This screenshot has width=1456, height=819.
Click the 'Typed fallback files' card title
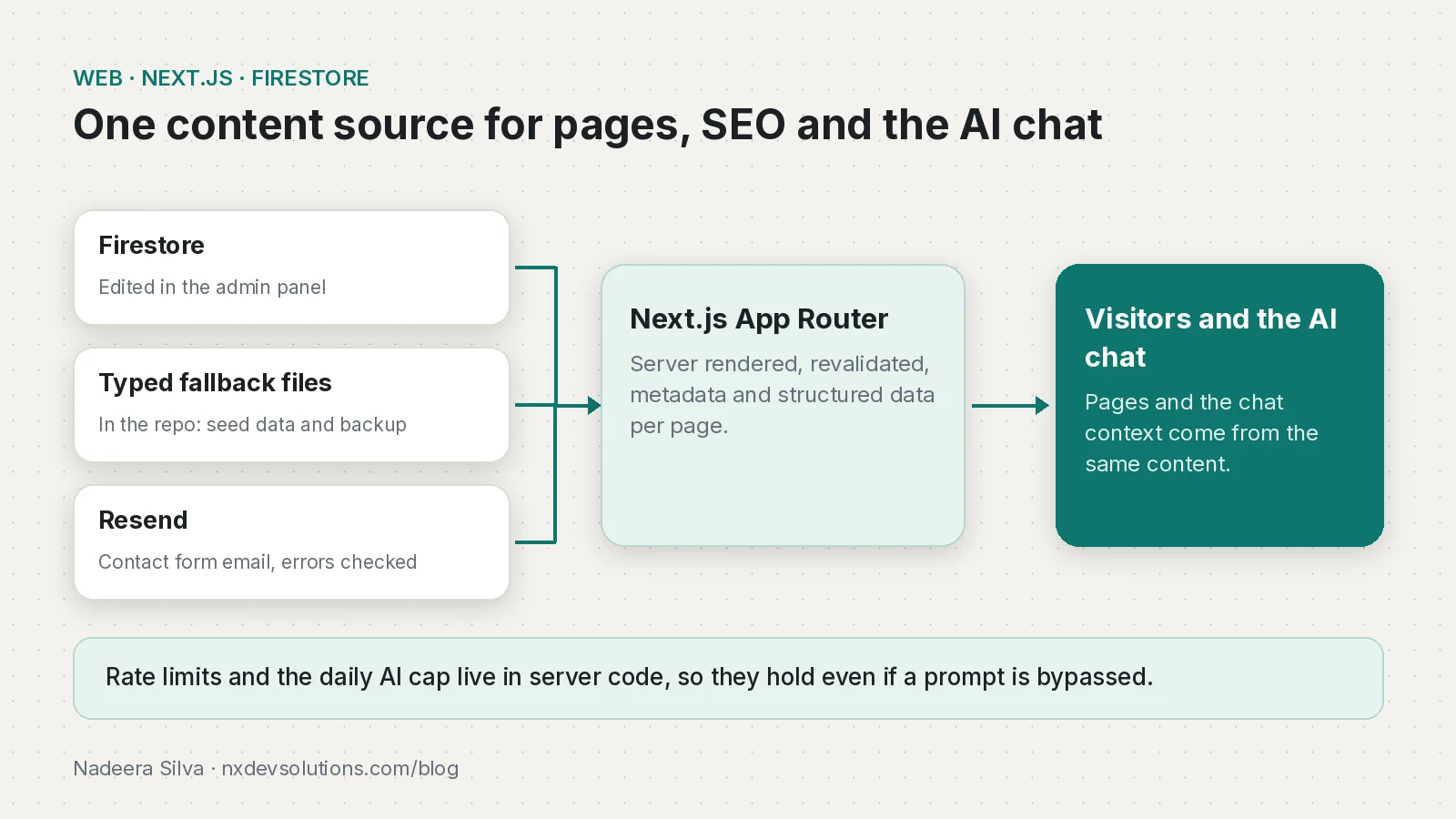pos(215,383)
